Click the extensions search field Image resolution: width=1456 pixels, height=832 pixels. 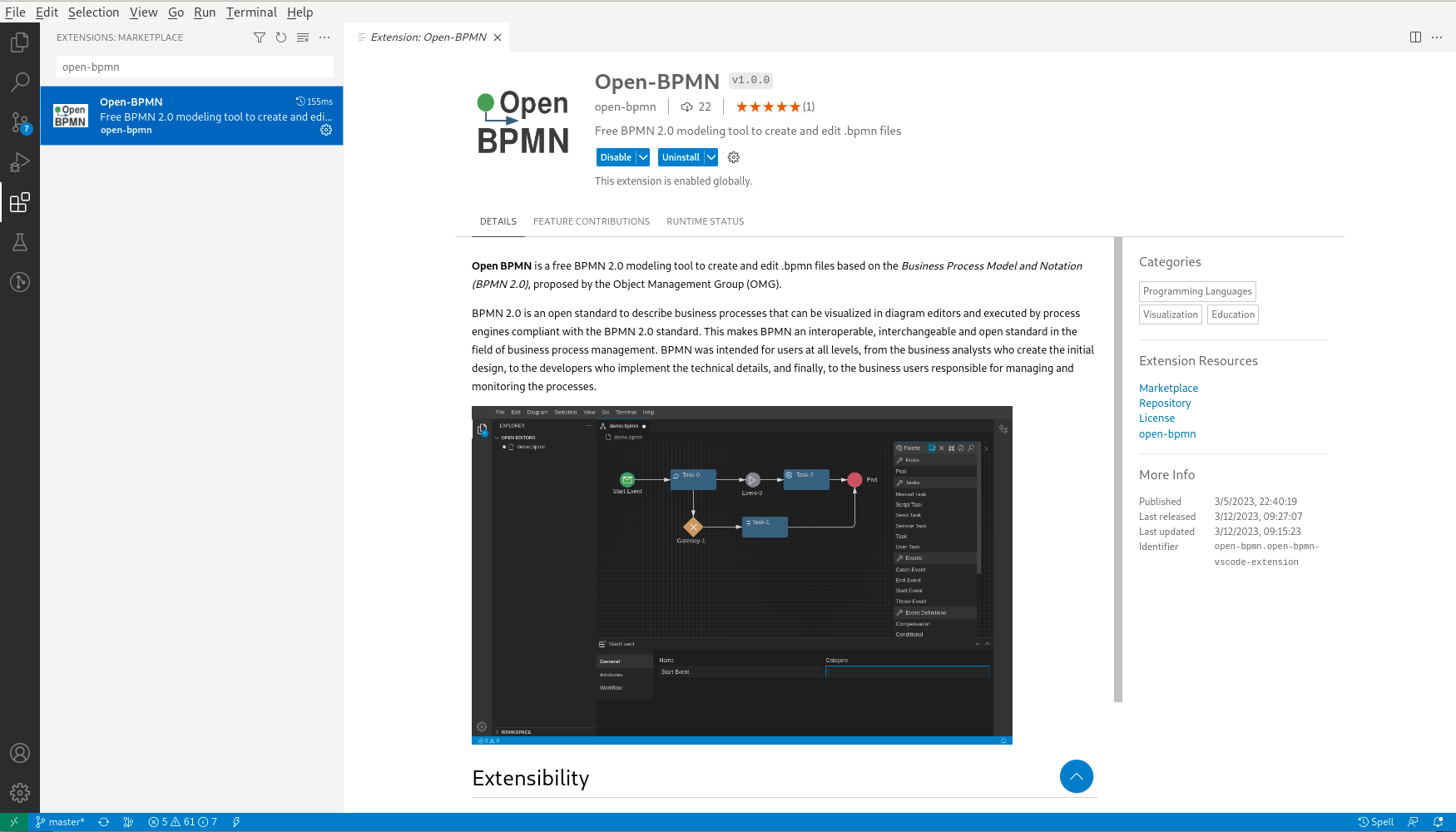point(195,67)
